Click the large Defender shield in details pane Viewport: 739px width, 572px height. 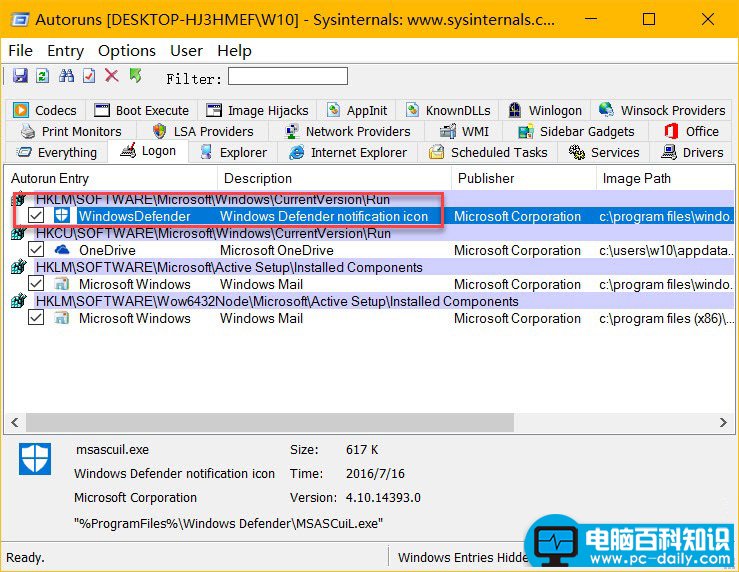point(35,458)
